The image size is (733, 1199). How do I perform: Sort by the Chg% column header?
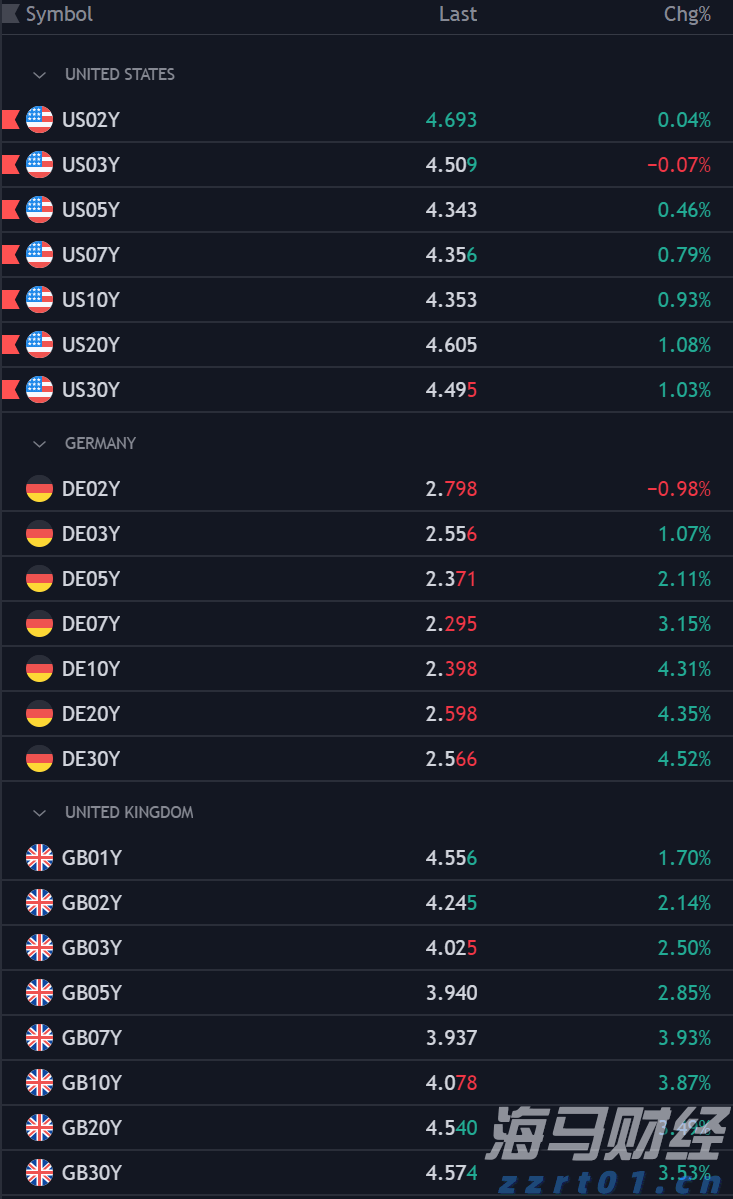(687, 14)
